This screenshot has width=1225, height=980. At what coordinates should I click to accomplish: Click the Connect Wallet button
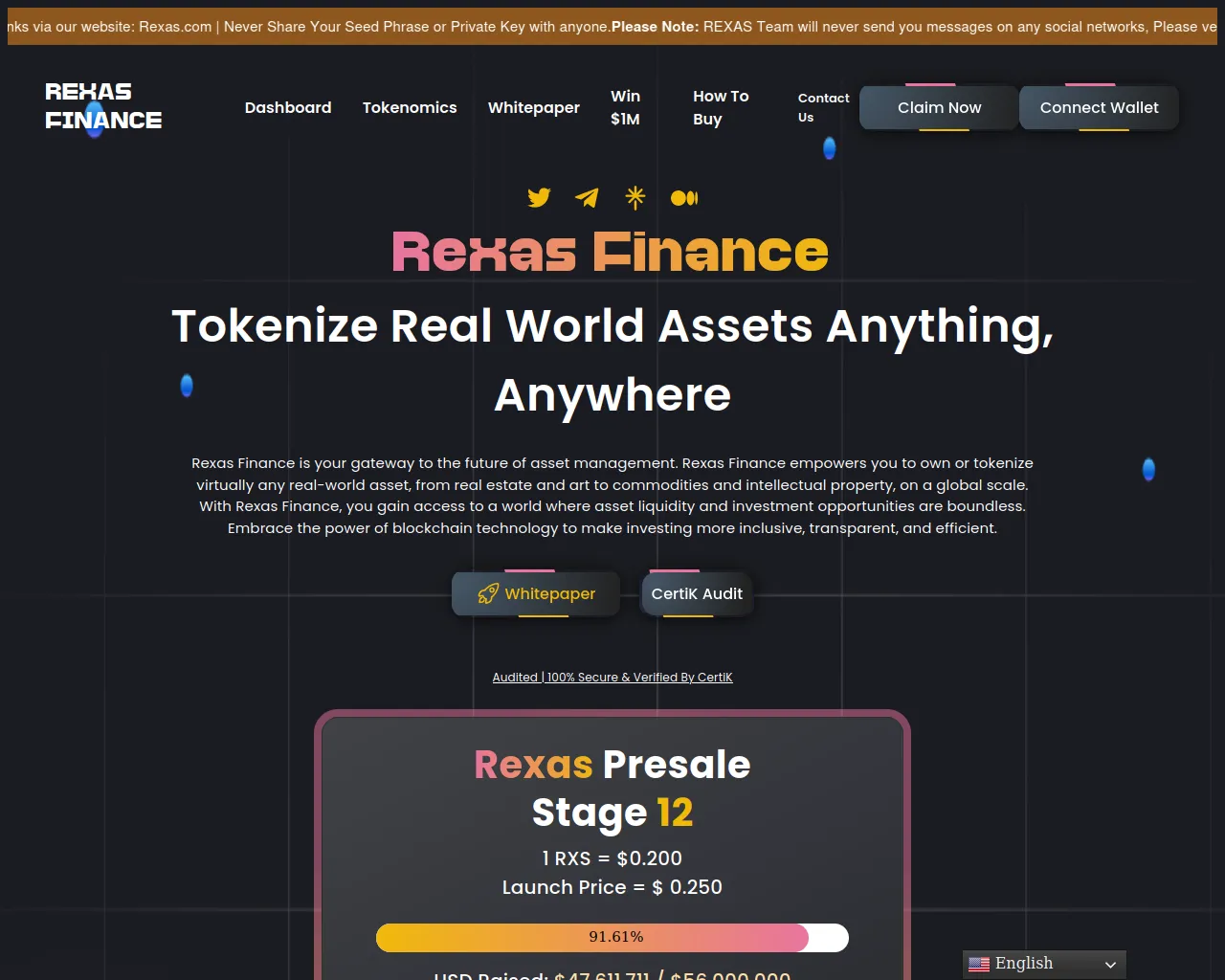[x=1100, y=107]
